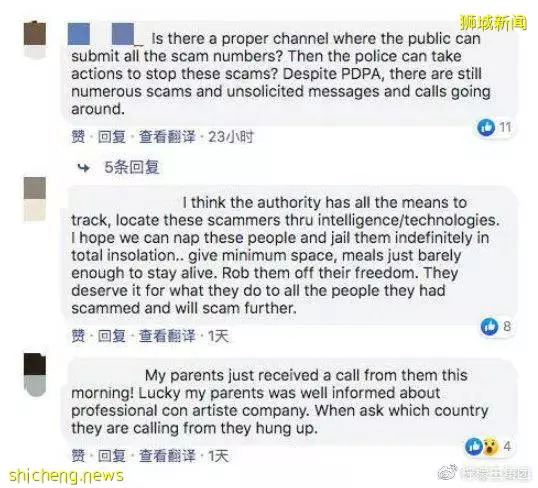The height and width of the screenshot is (488, 538).
Task: Open second commenter's gray profile avatar
Action: (35, 198)
